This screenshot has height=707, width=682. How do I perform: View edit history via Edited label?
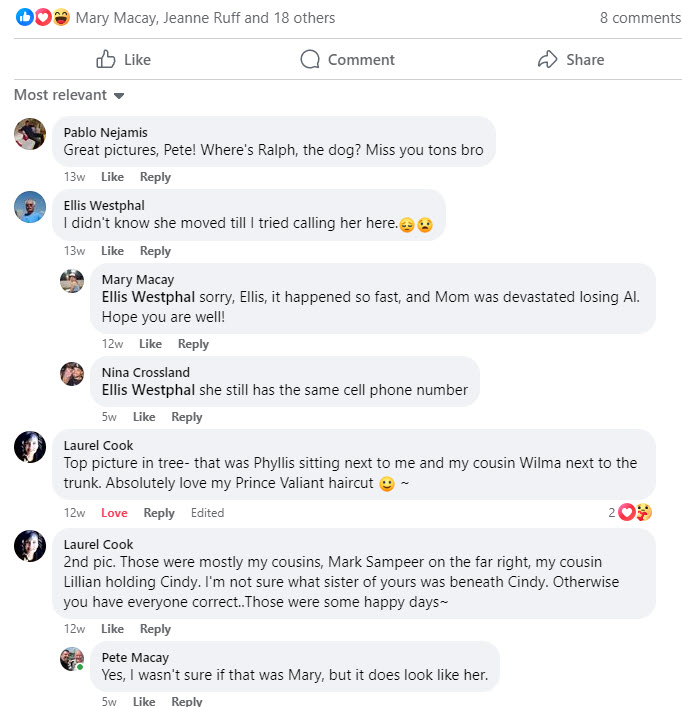[207, 513]
